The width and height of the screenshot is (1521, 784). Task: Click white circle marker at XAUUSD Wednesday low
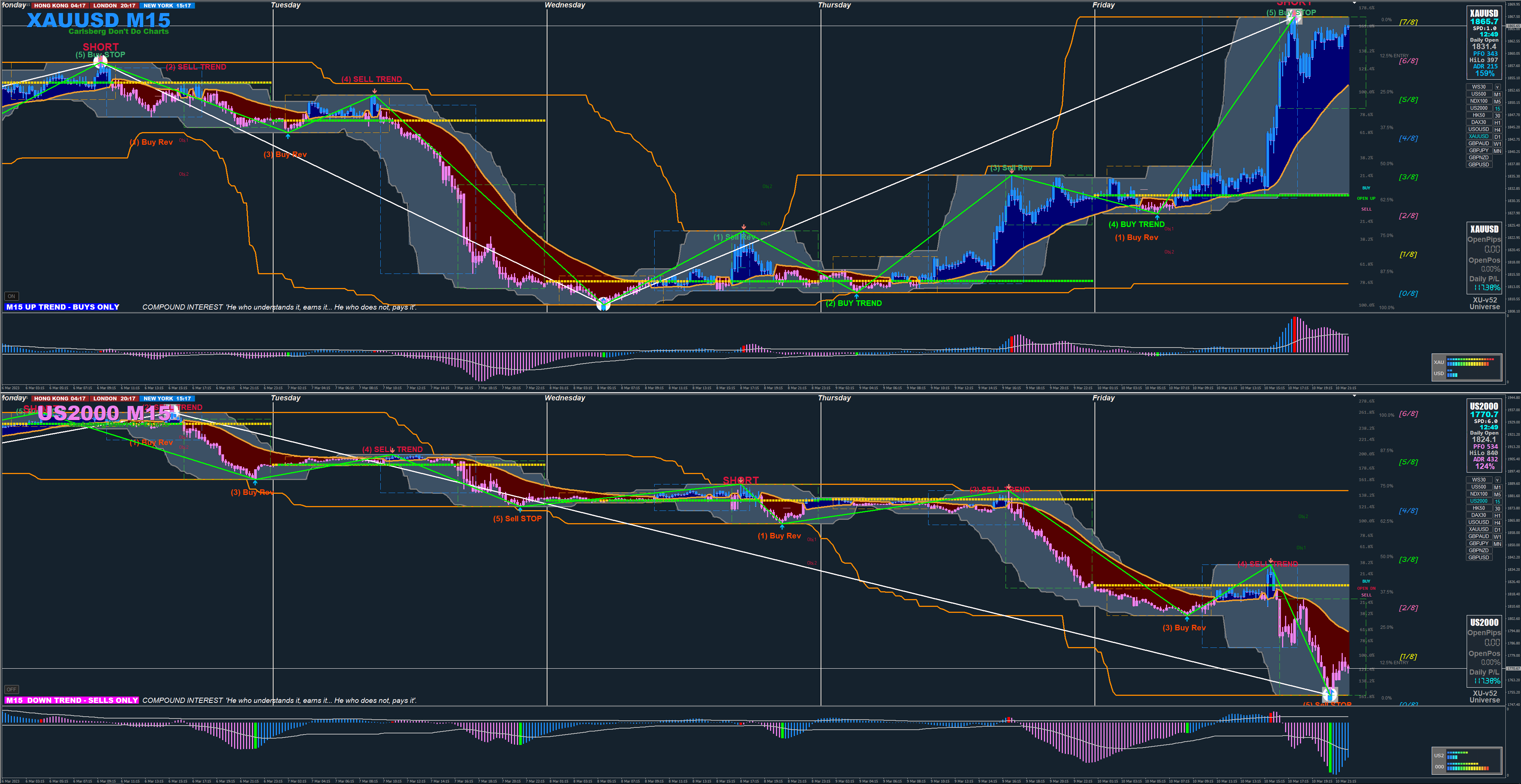[603, 305]
